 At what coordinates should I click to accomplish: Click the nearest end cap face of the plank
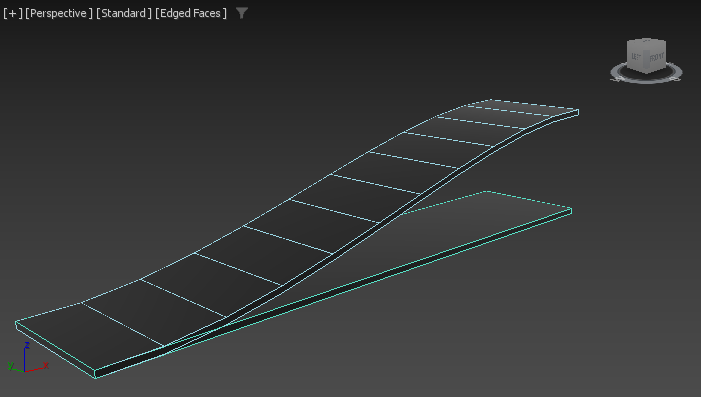coord(55,351)
